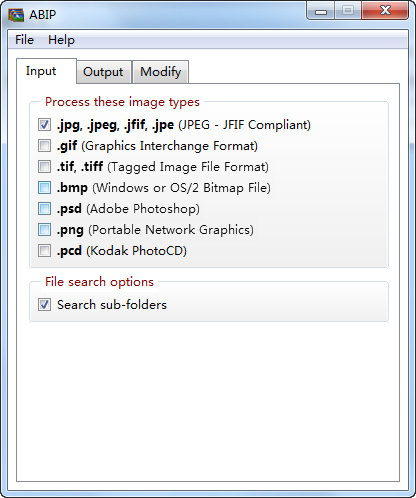The image size is (416, 498).
Task: Enable the .gif image type checkbox
Action: (44, 146)
